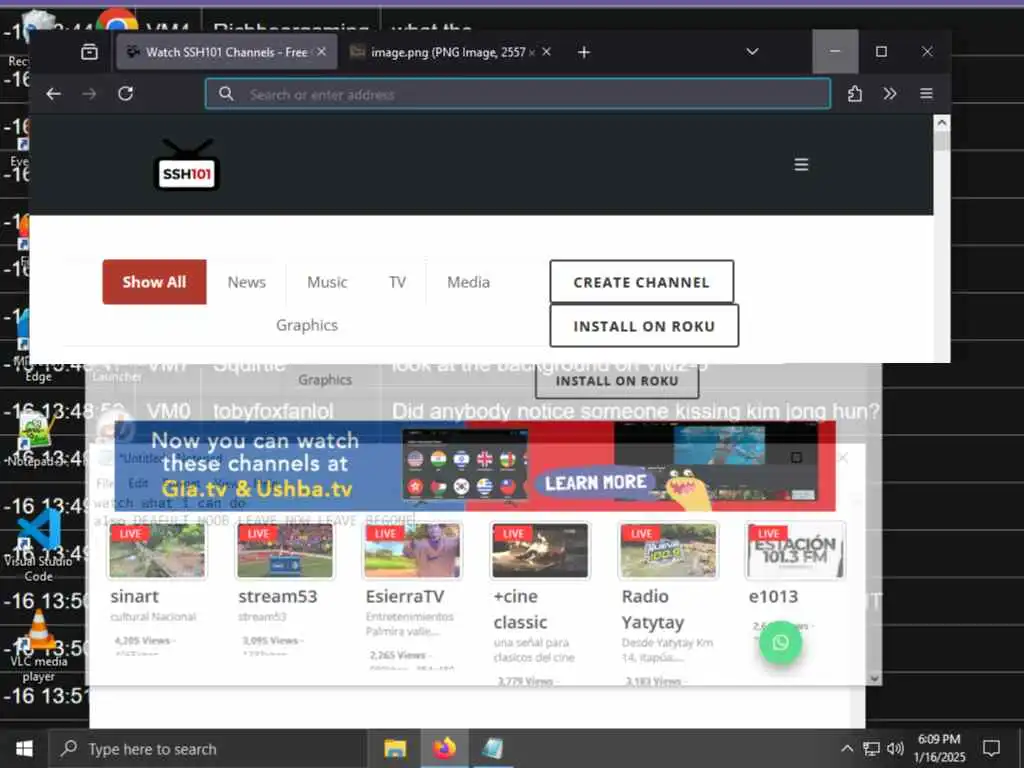
Task: Open Firefox View icon left of the tabs
Action: click(x=89, y=52)
